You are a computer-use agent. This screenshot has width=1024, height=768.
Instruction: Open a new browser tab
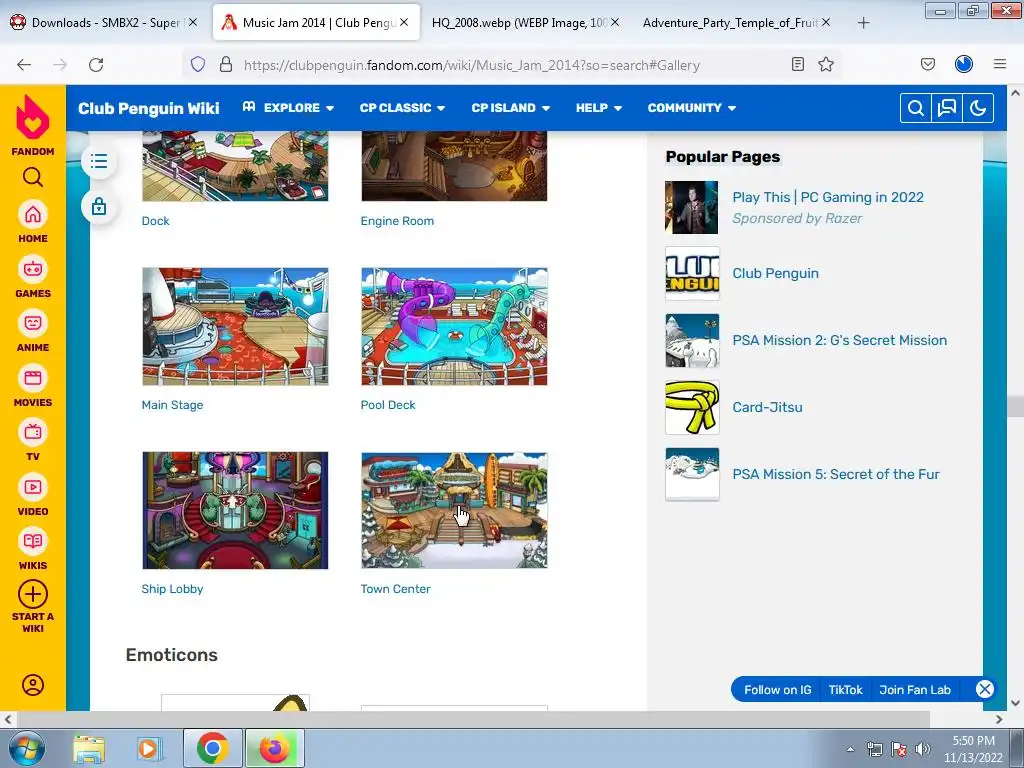point(863,23)
